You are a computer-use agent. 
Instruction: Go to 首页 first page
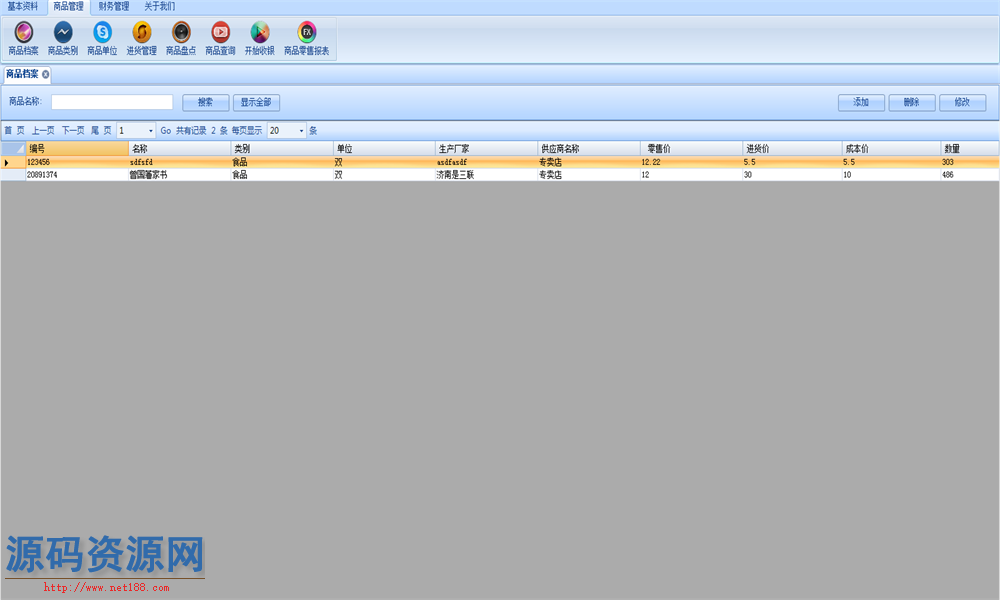click(x=14, y=130)
